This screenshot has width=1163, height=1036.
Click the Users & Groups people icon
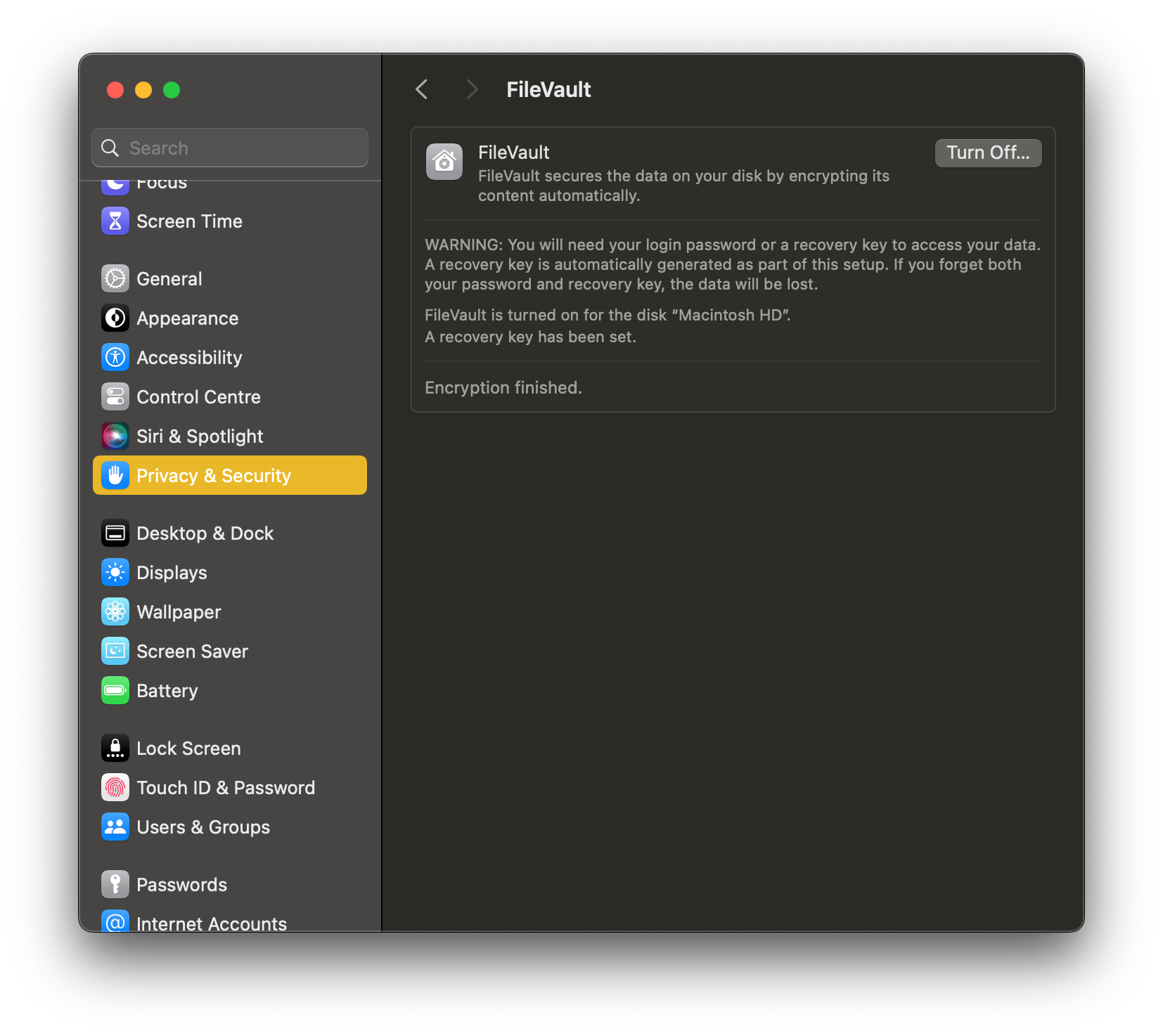115,827
